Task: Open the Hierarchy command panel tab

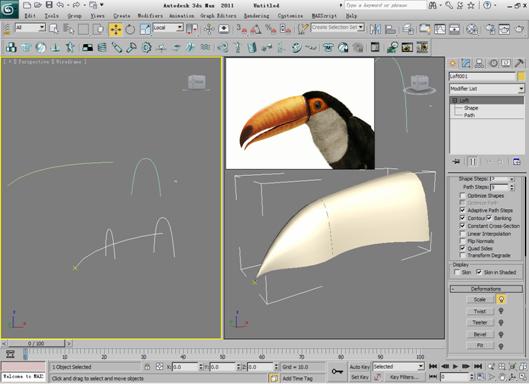Action: [479, 63]
